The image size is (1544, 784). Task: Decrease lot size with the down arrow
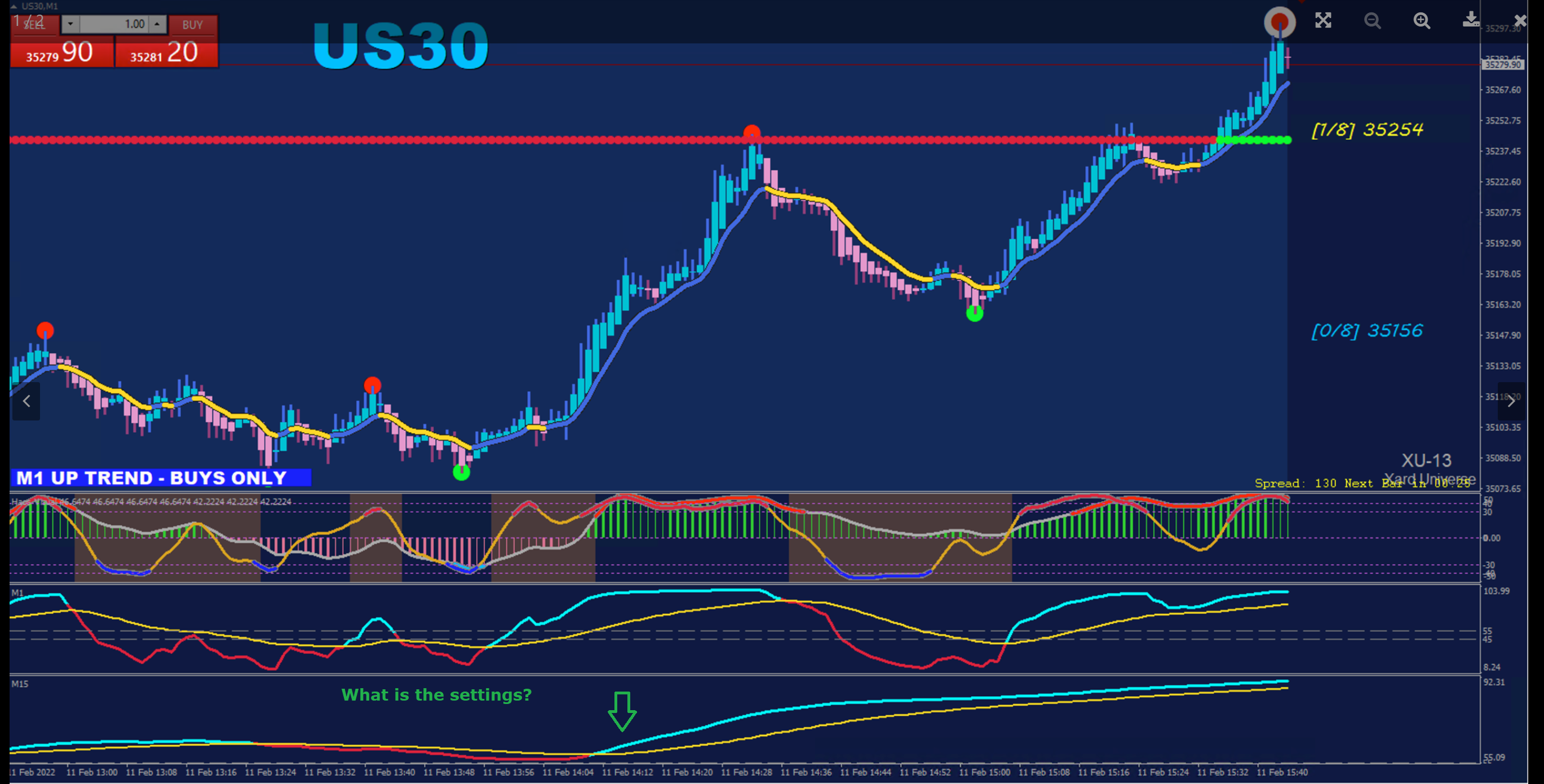coord(70,25)
